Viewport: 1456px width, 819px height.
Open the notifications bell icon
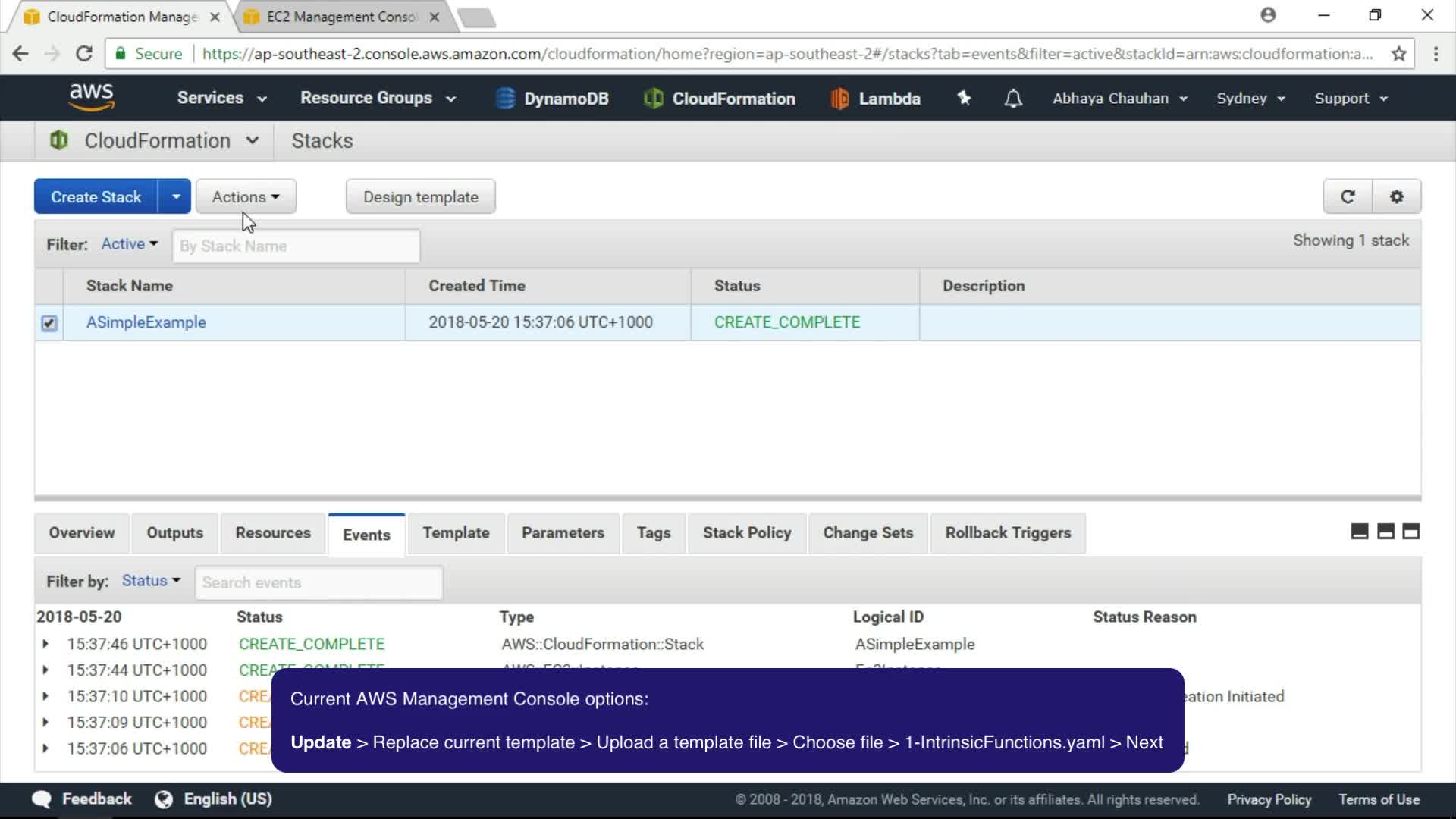tap(1013, 99)
